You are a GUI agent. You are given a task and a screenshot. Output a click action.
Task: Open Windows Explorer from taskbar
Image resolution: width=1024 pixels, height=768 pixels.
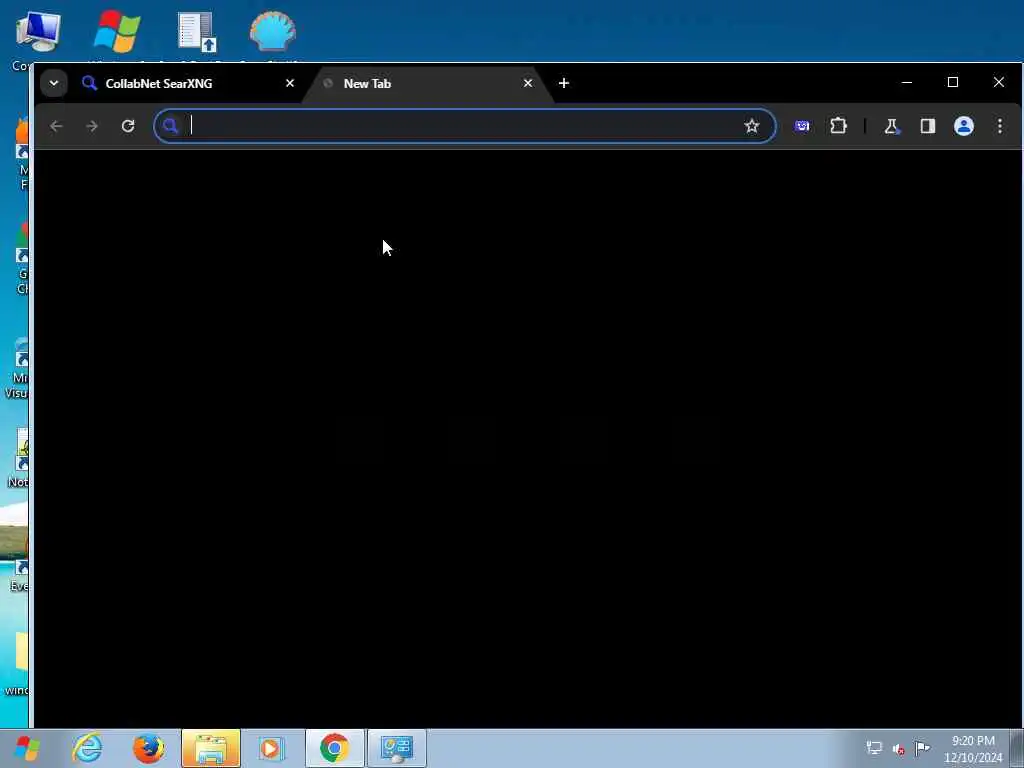click(x=211, y=748)
